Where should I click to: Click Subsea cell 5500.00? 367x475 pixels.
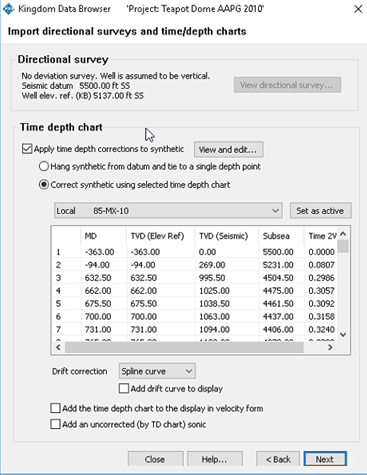point(278,252)
